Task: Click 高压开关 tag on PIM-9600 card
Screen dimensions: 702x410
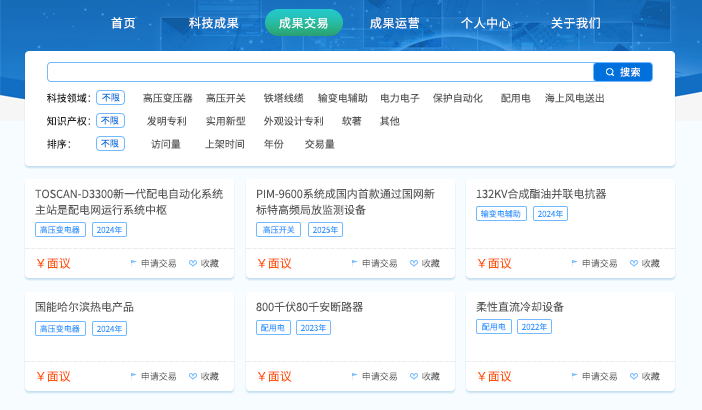Action: (278, 230)
